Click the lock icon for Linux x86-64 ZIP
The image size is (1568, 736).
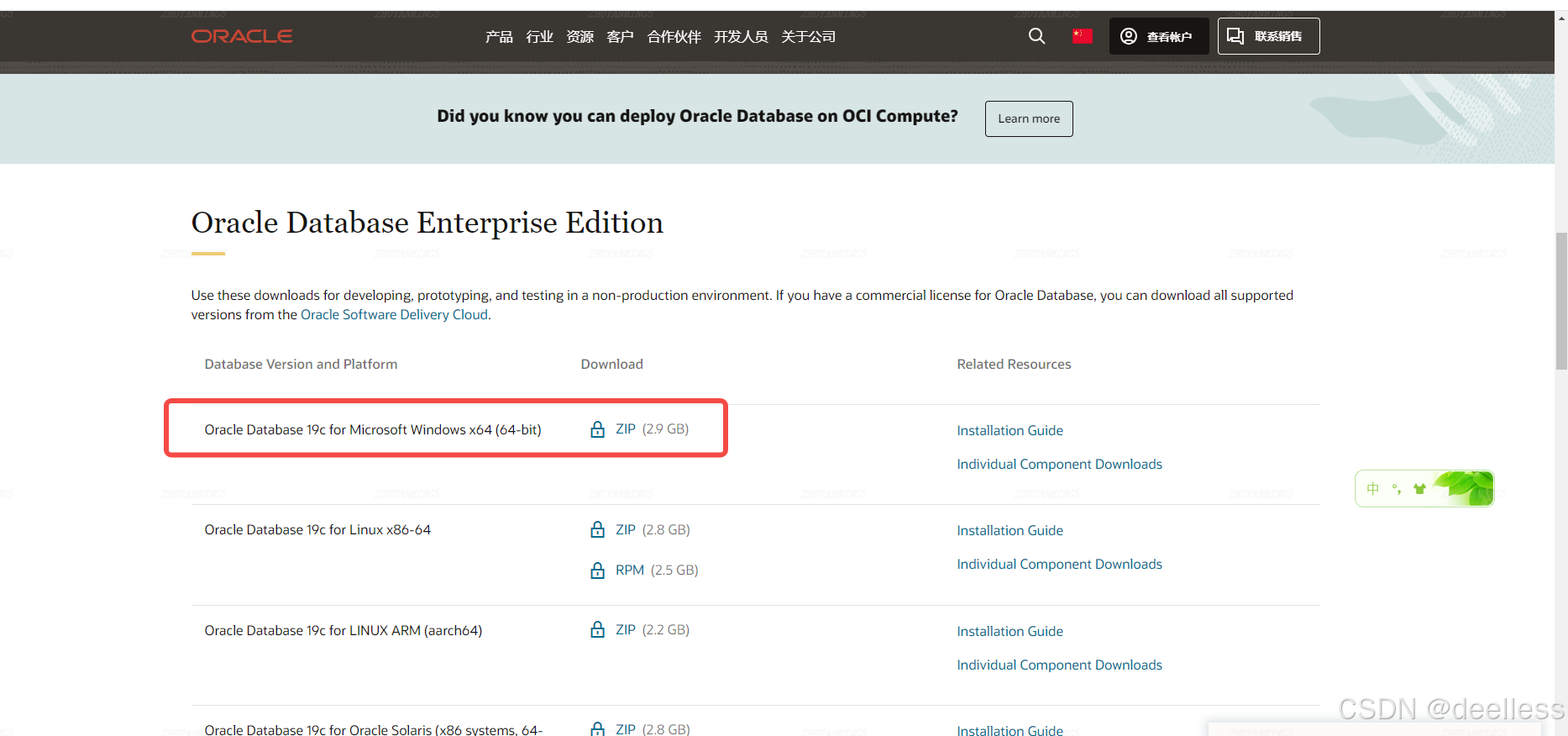click(x=598, y=529)
